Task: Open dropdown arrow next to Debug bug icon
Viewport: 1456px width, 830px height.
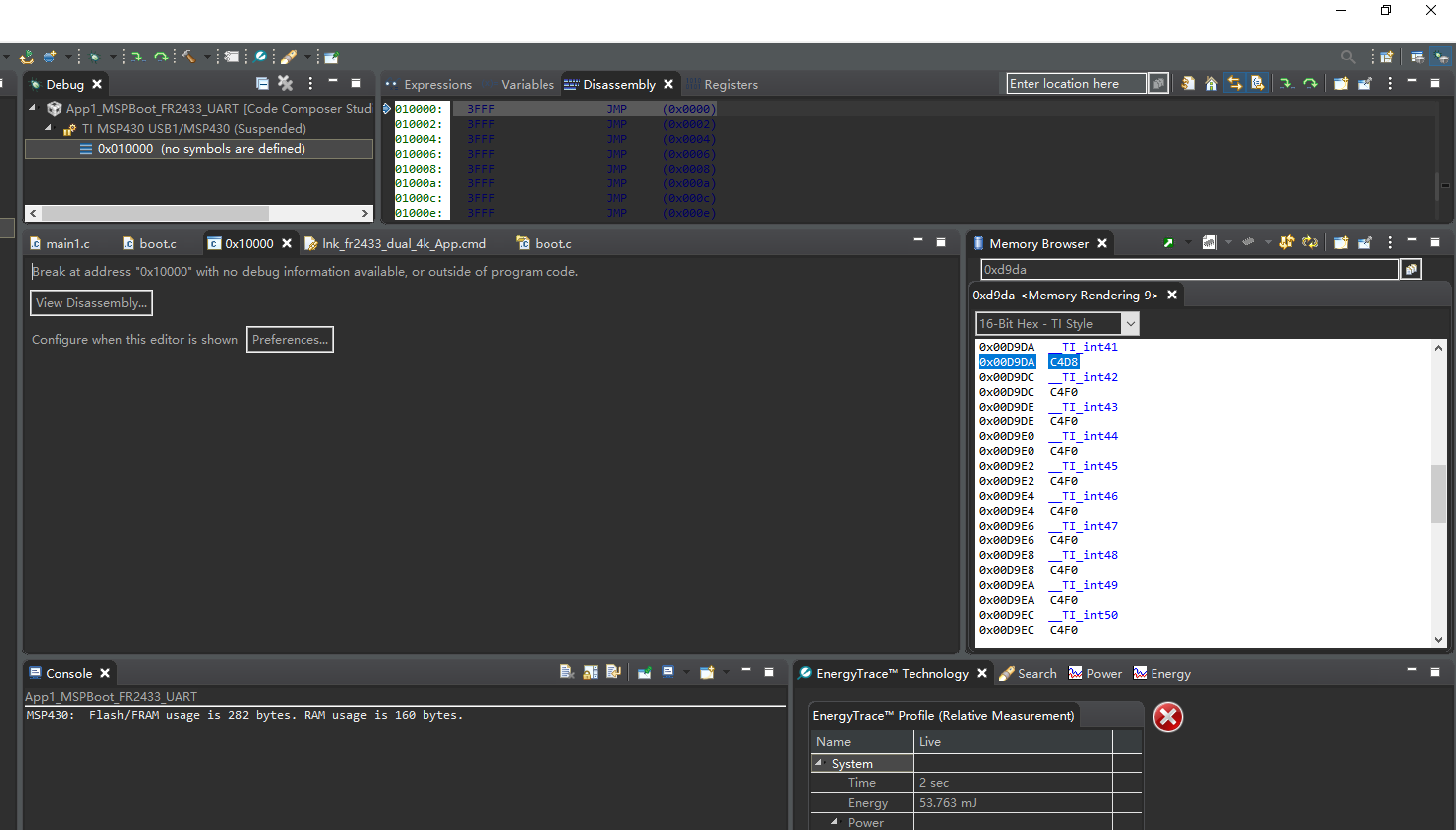Action: [x=112, y=58]
